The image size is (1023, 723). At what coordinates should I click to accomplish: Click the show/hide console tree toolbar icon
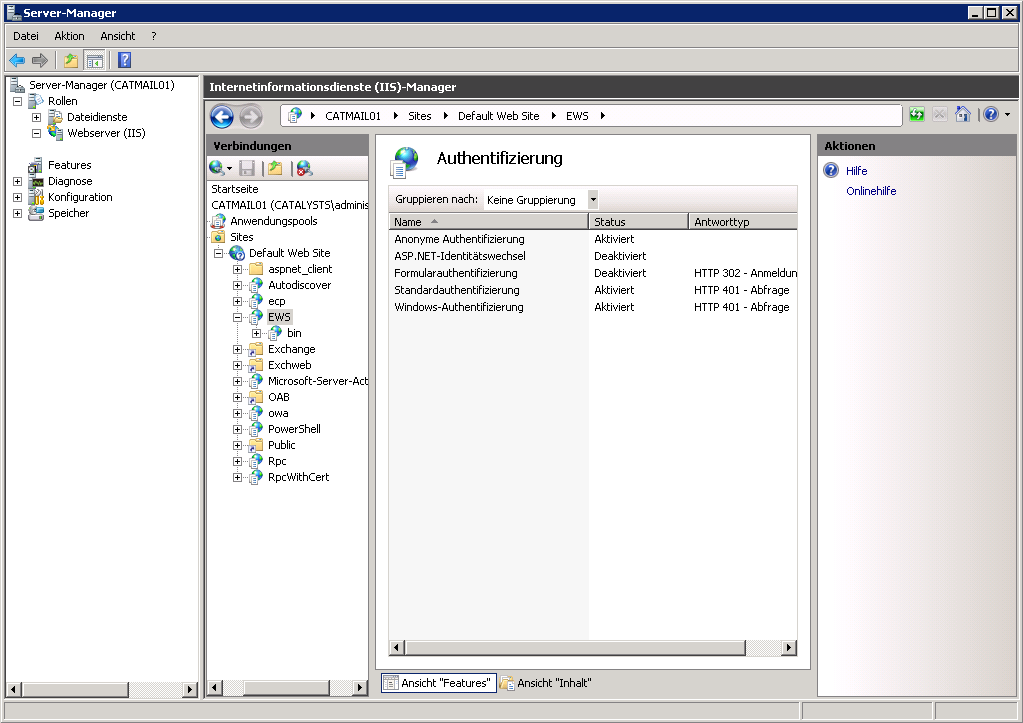[x=95, y=60]
